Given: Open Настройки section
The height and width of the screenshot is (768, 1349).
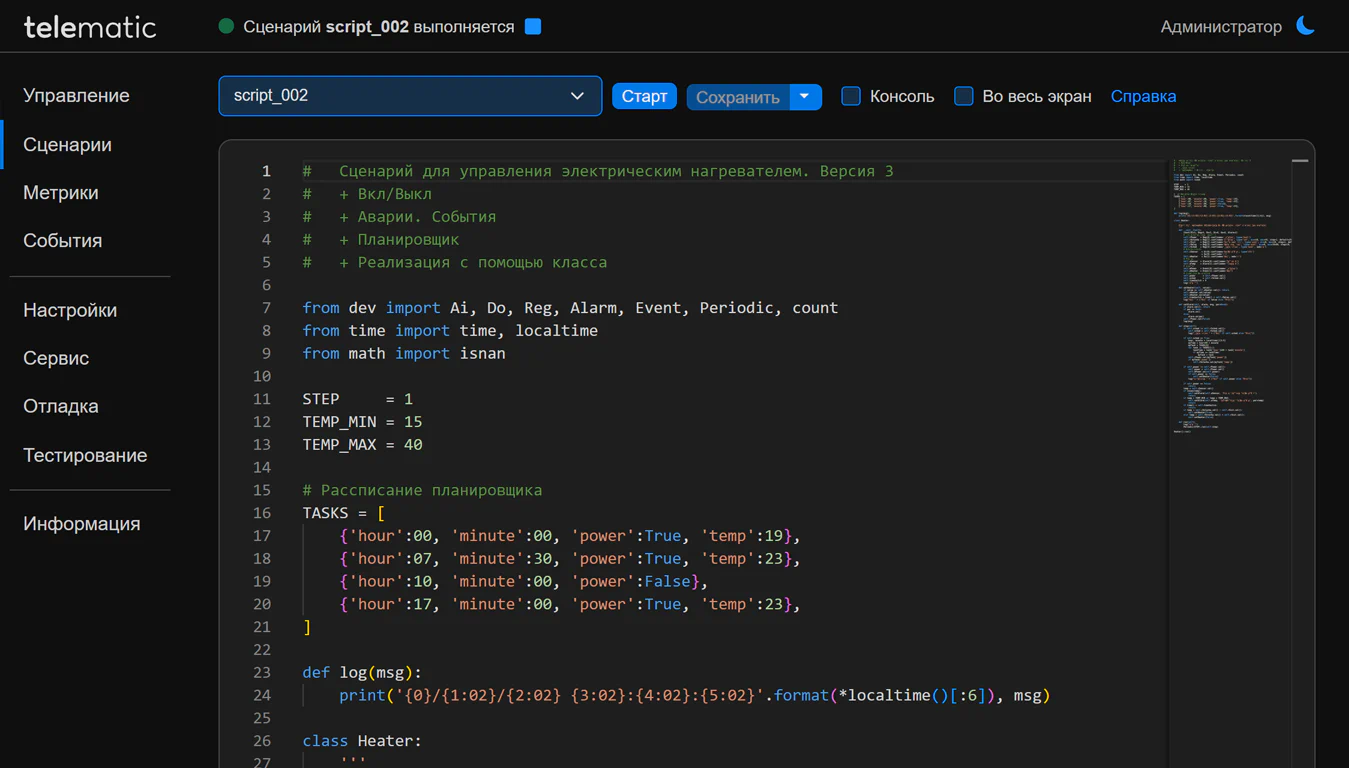Looking at the screenshot, I should click(x=70, y=310).
